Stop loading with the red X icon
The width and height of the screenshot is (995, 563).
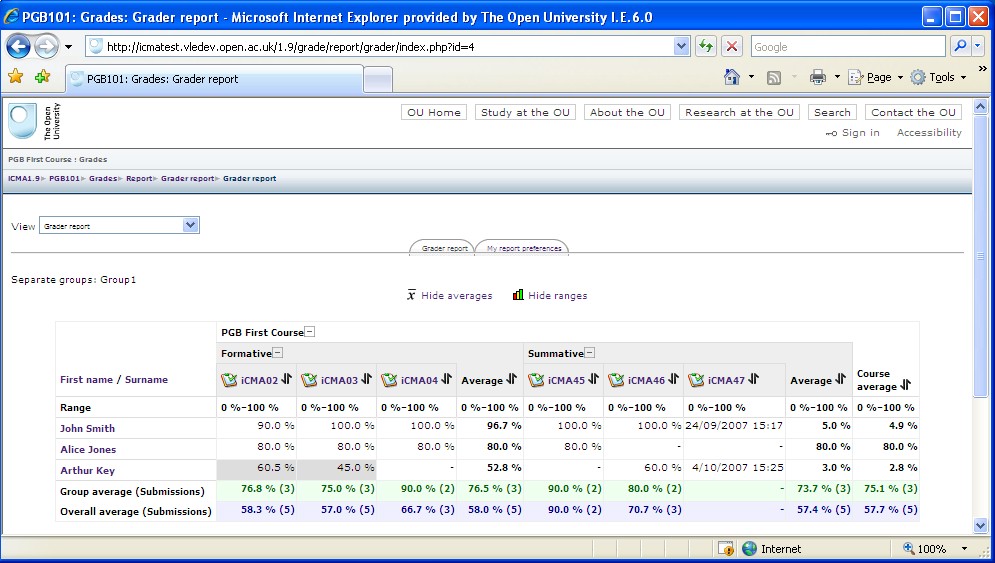(732, 46)
